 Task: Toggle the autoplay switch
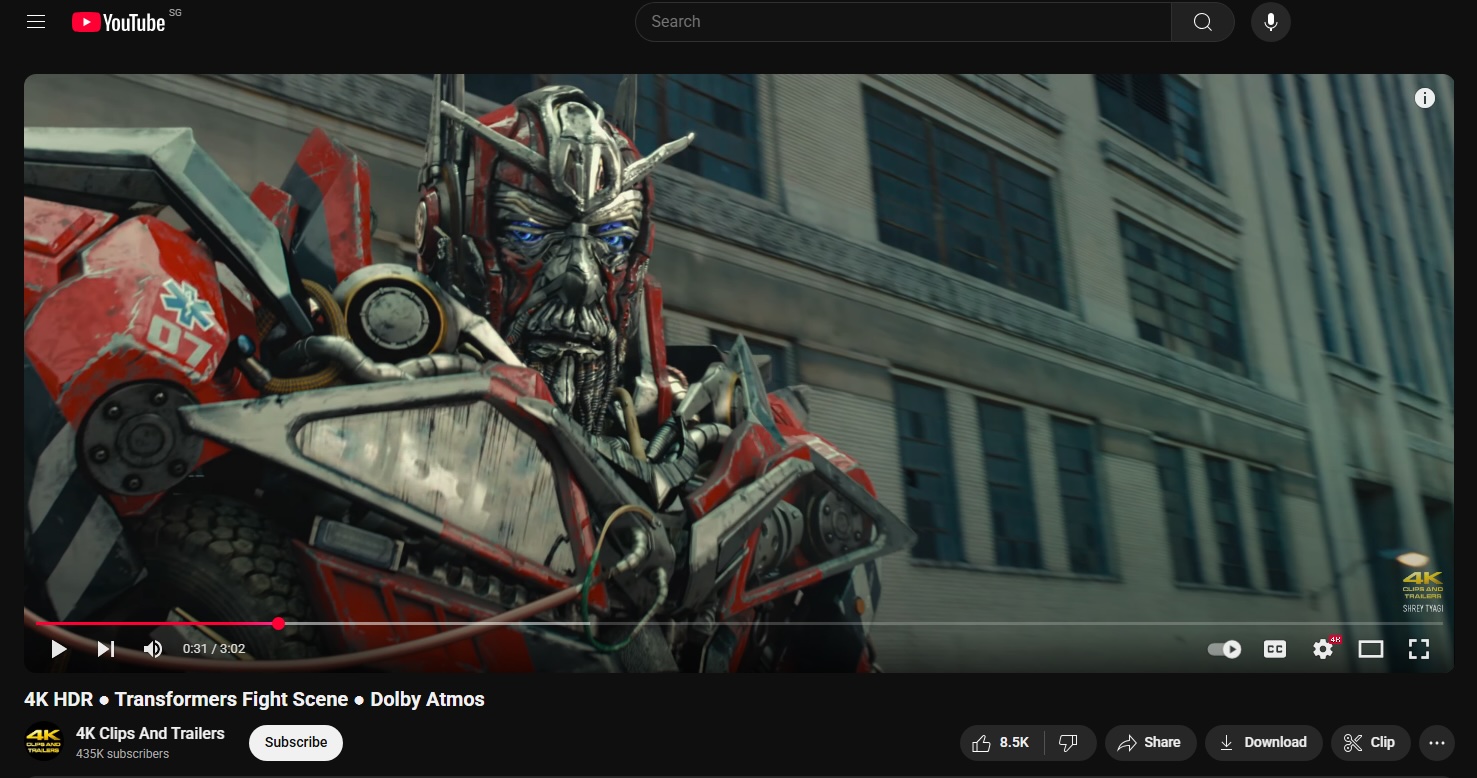coord(1225,649)
